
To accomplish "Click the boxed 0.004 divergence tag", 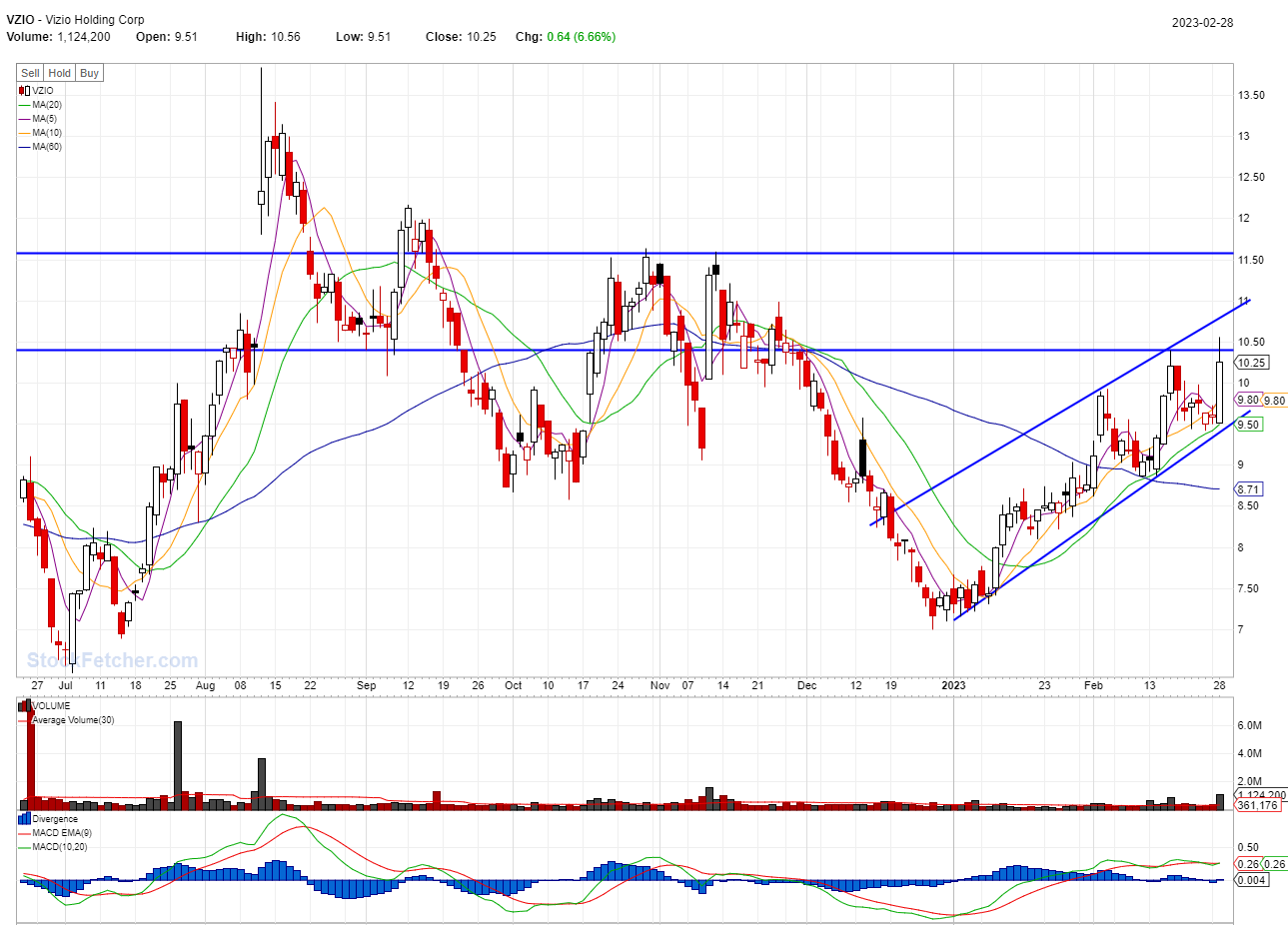I will point(1251,880).
